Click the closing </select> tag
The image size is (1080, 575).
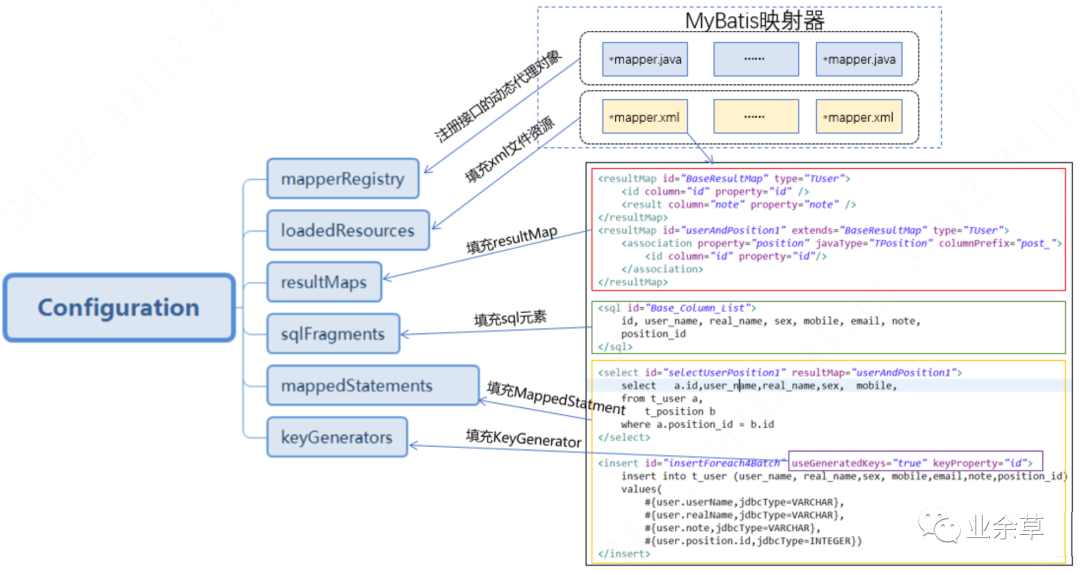tap(624, 437)
